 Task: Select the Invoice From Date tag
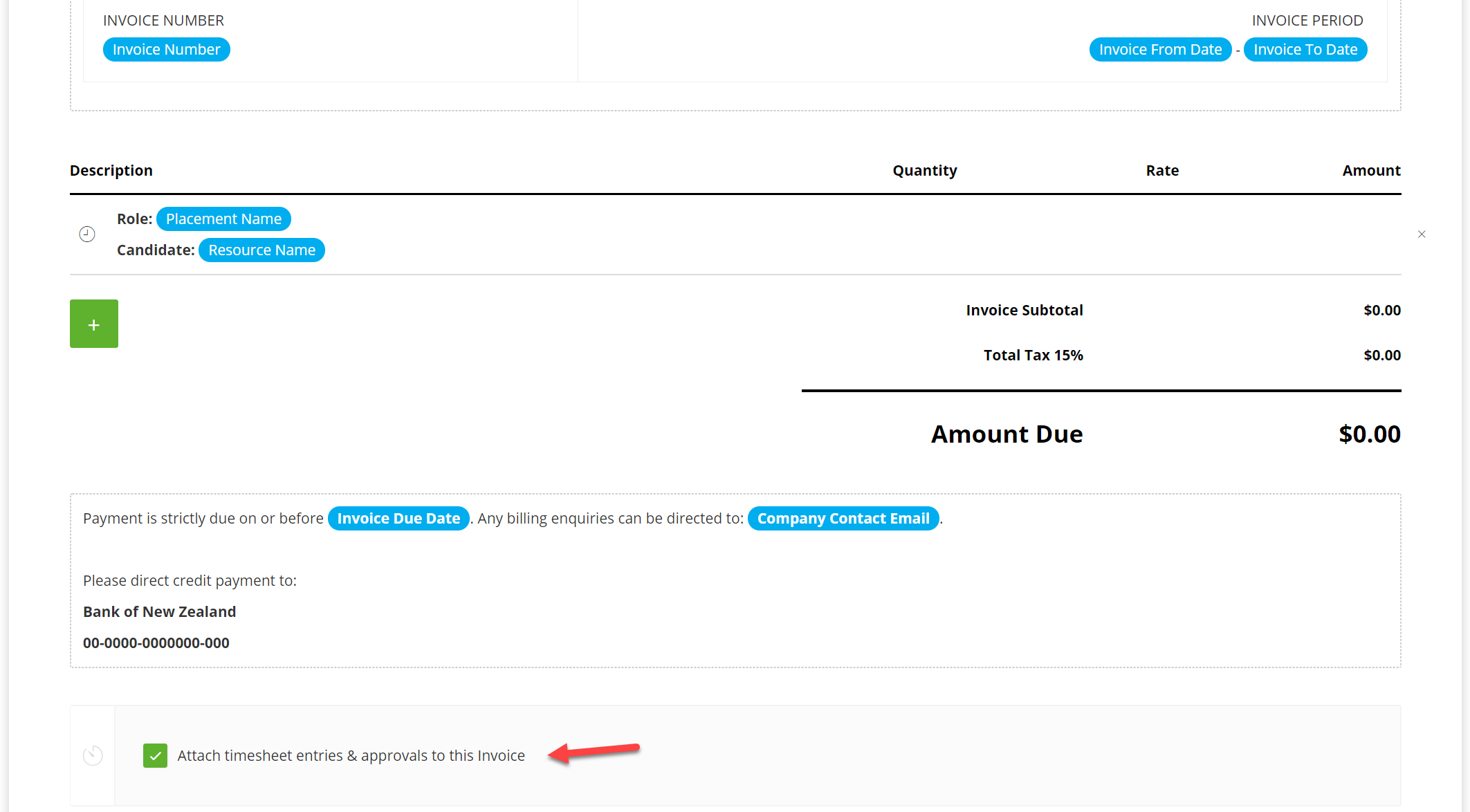click(1160, 50)
